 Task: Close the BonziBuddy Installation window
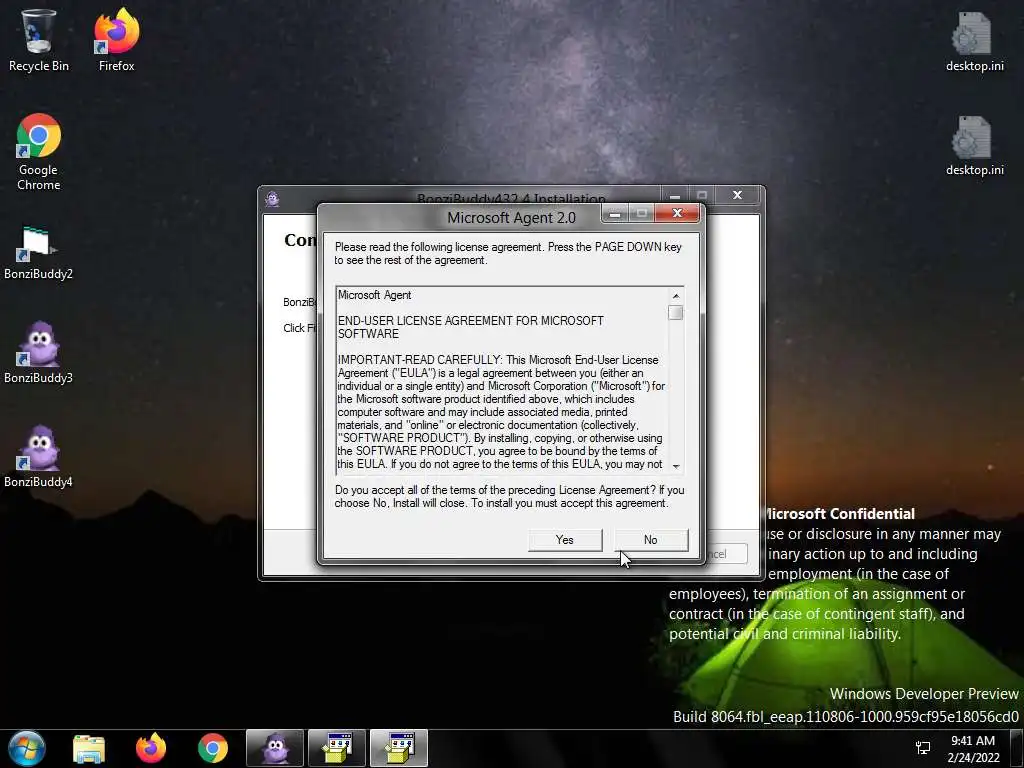[737, 195]
